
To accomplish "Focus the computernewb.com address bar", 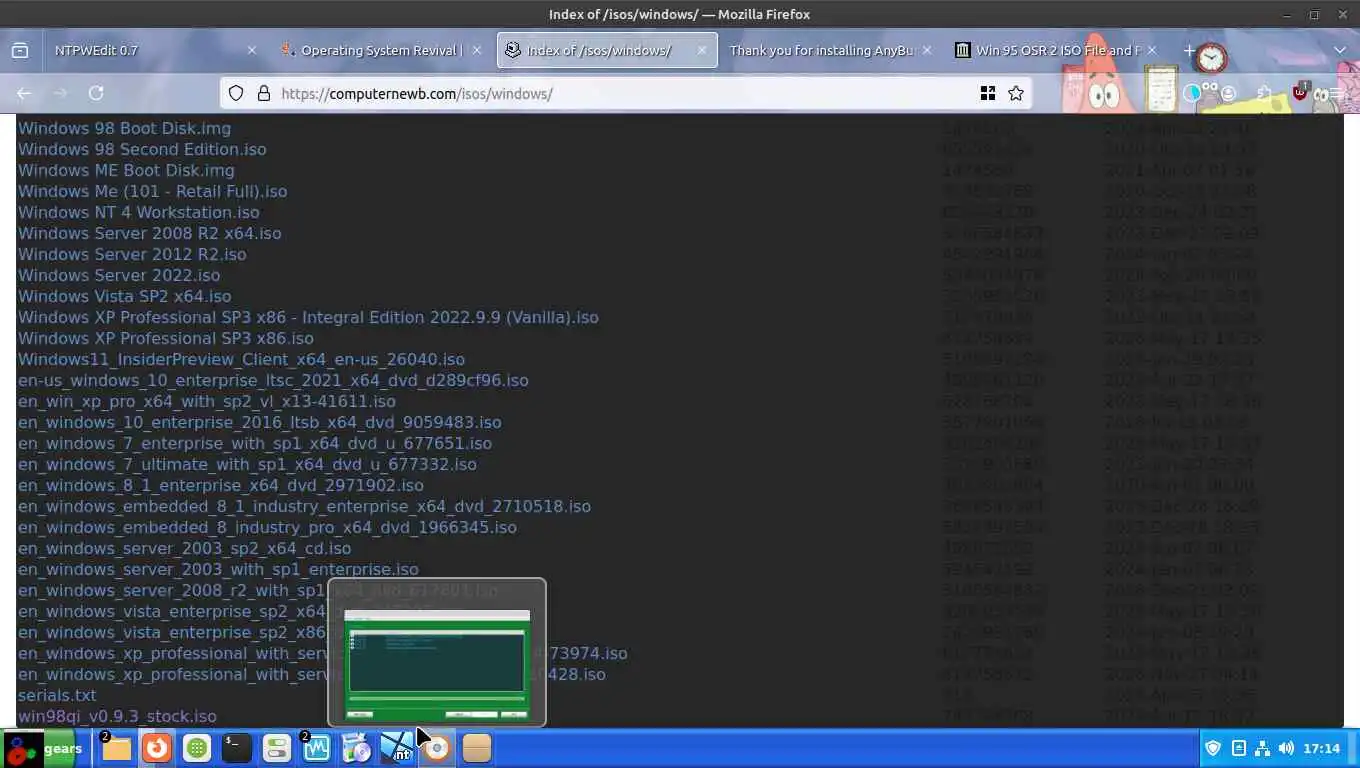I will point(625,93).
